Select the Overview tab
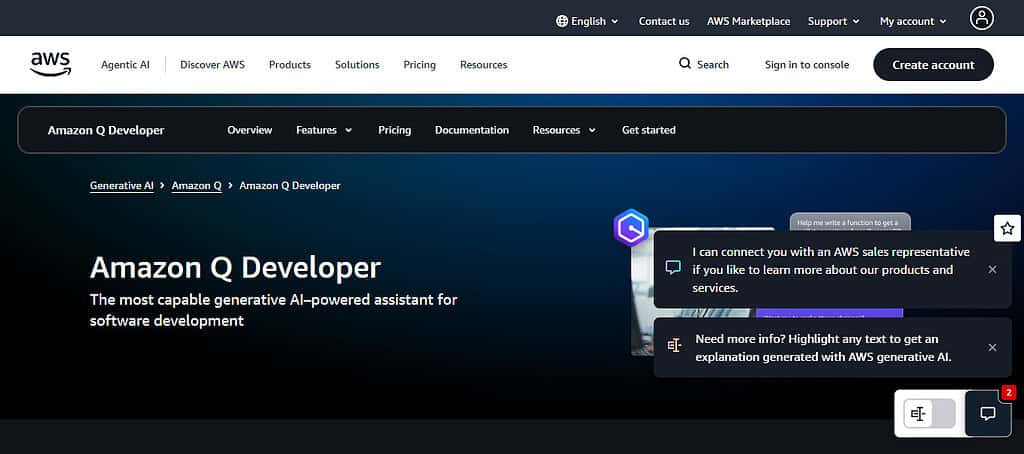Image resolution: width=1024 pixels, height=454 pixels. point(249,130)
